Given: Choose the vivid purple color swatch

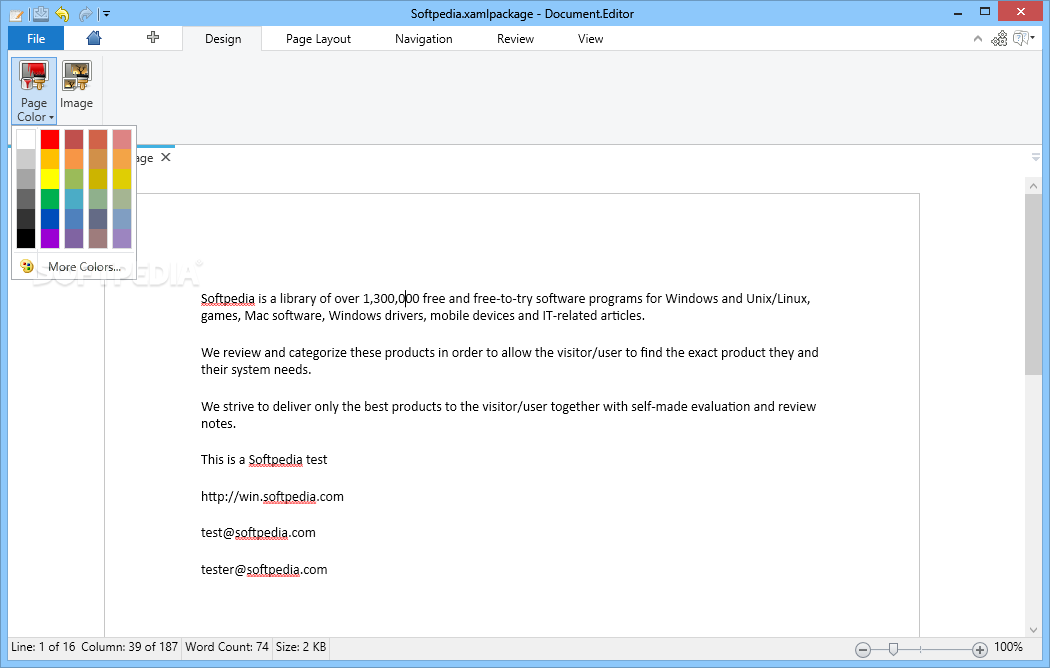Looking at the screenshot, I should (x=50, y=238).
